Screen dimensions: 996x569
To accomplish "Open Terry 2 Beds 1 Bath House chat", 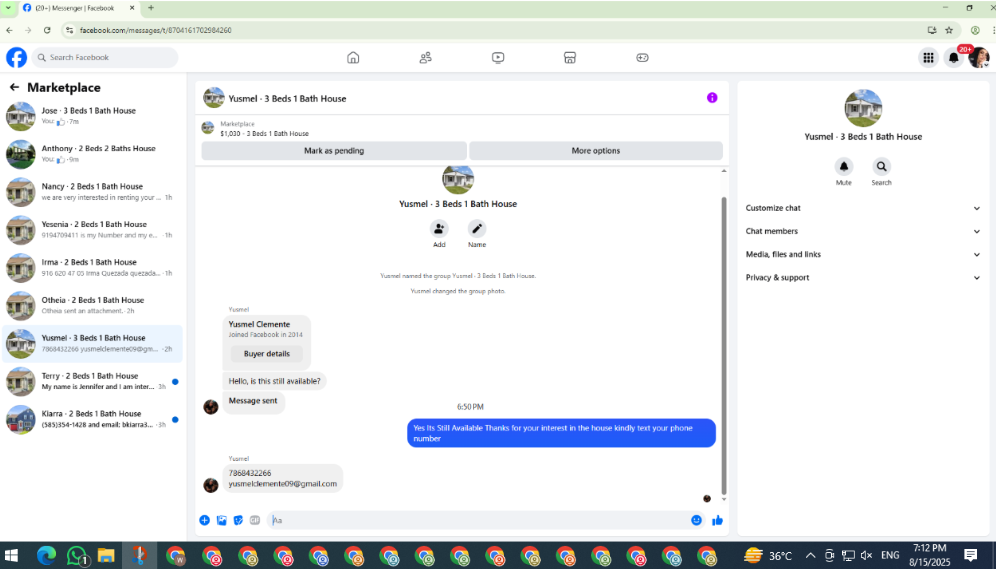I will click(93, 381).
